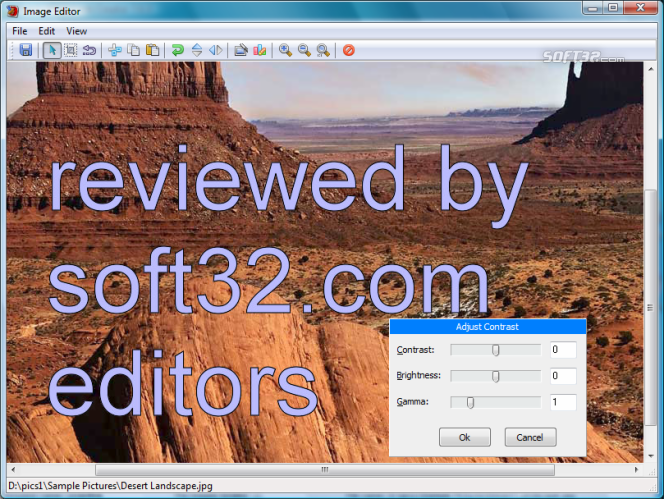
Task: Click the copy pages icon
Action: click(x=134, y=50)
